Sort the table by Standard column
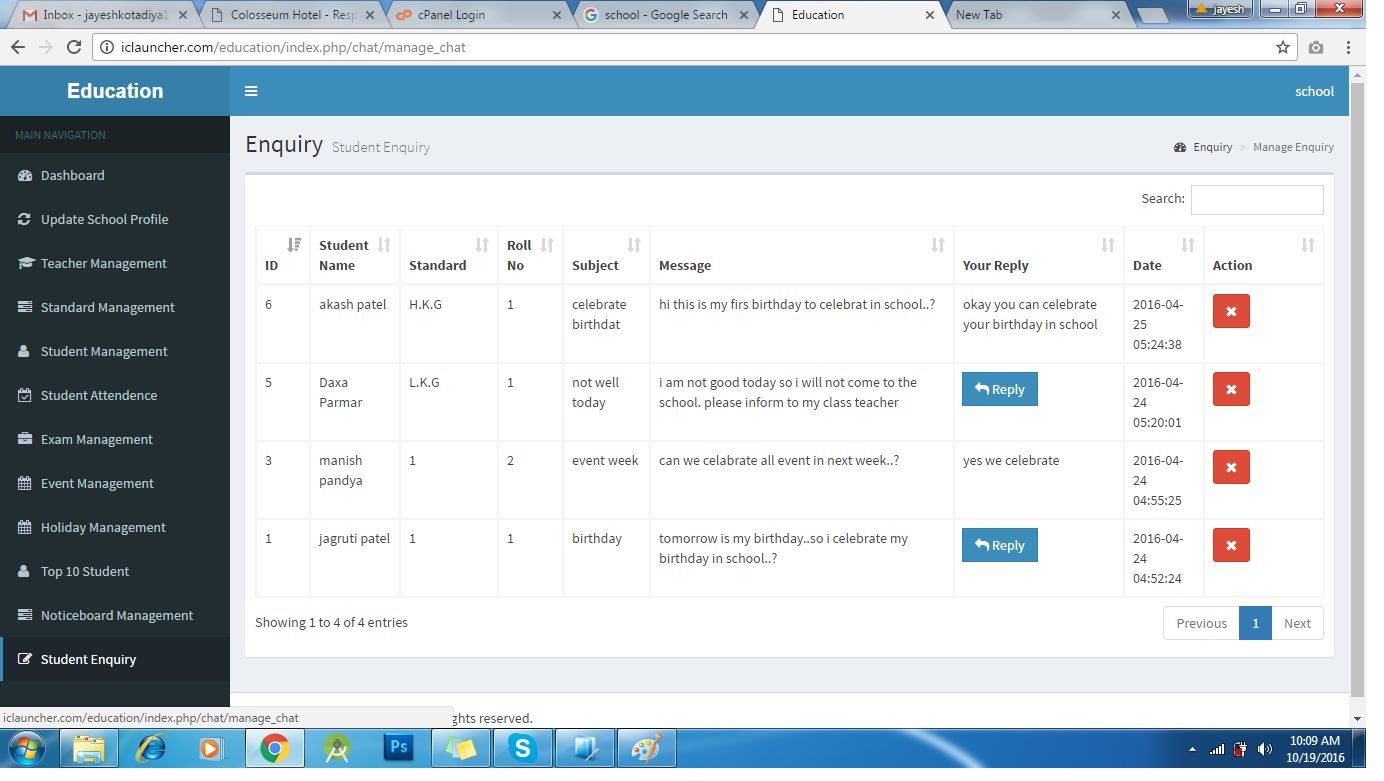 pyautogui.click(x=449, y=255)
